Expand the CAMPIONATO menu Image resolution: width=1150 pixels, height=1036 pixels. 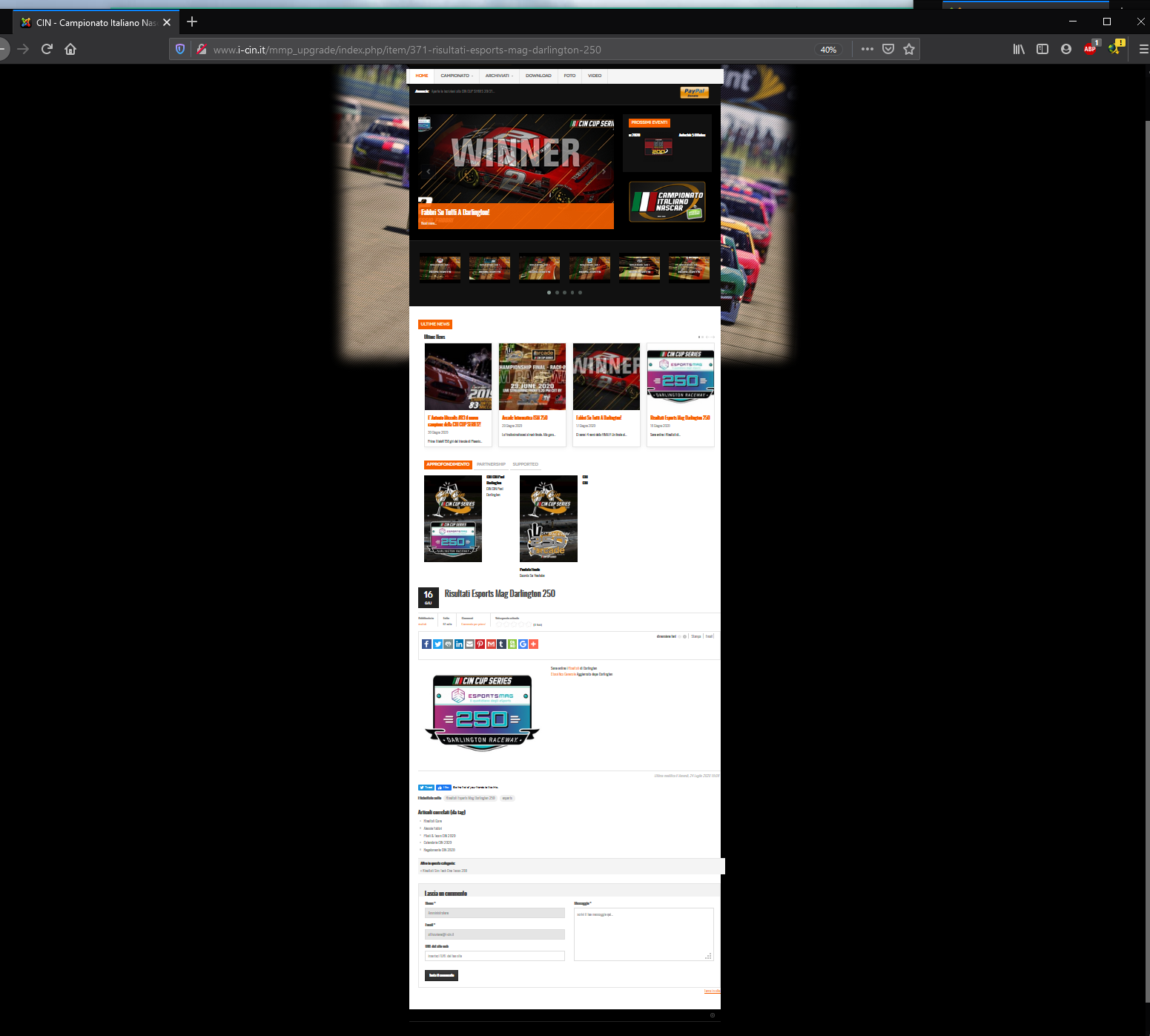pos(457,76)
